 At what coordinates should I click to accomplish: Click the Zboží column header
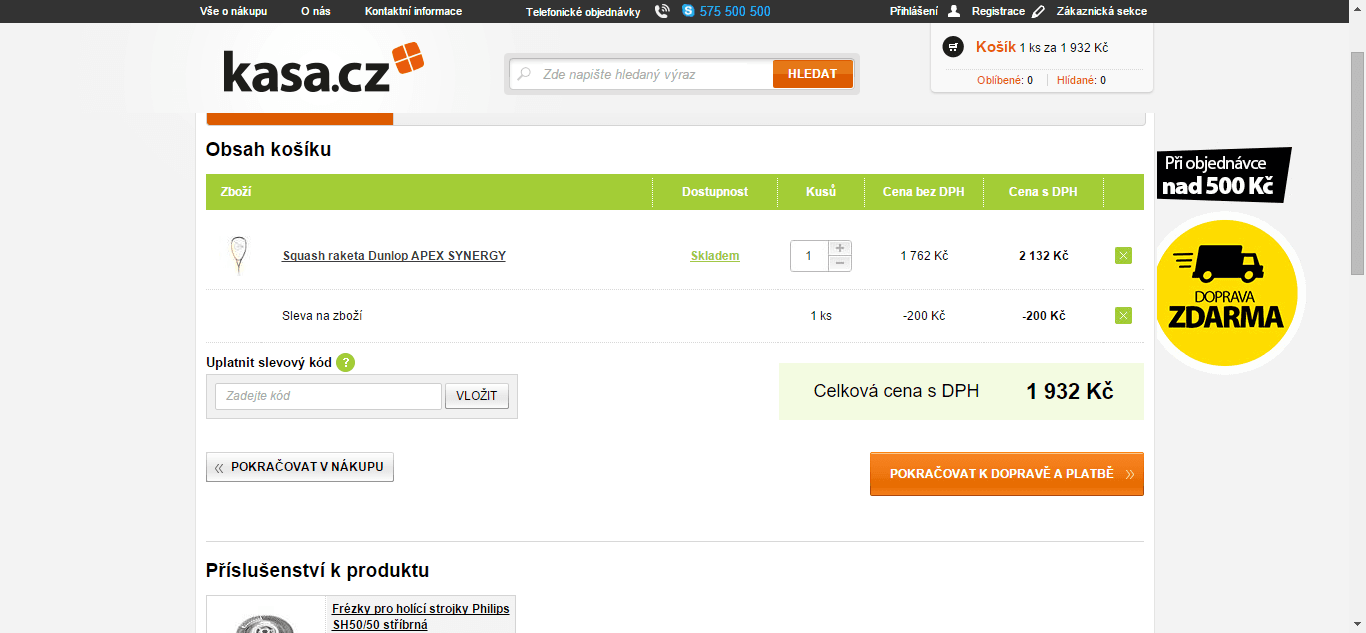(x=236, y=192)
